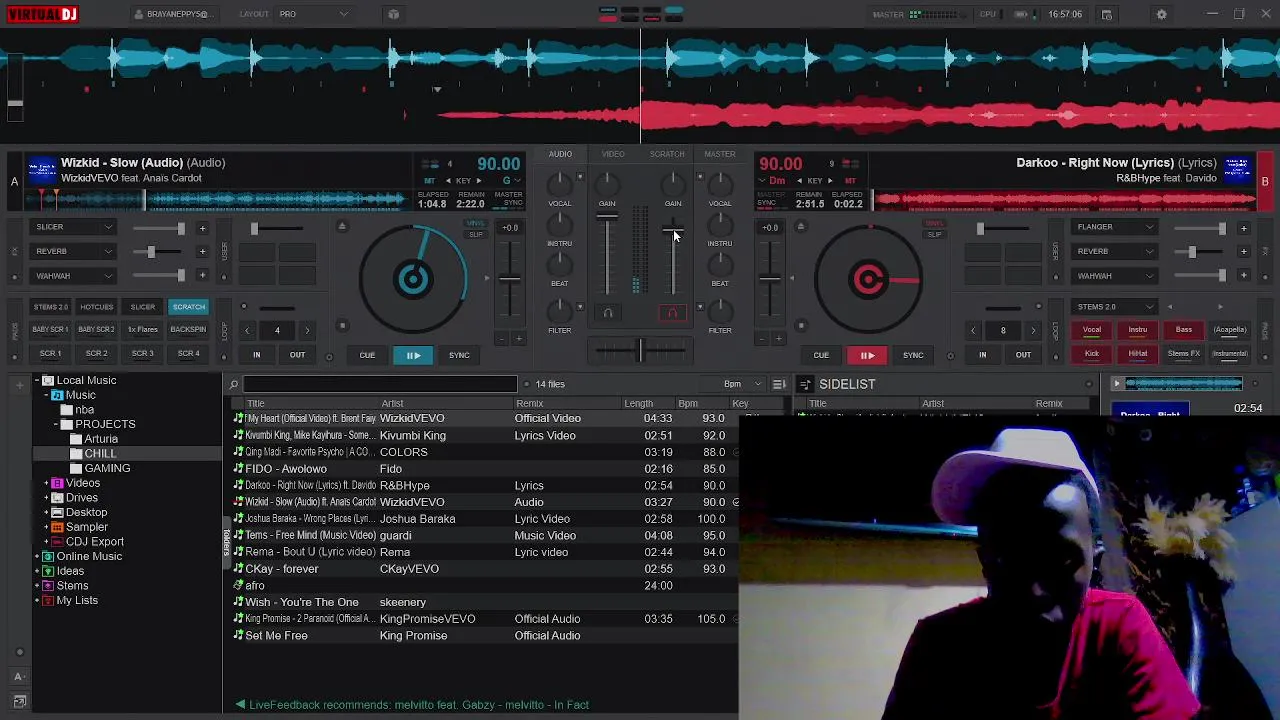Adjust deck A pitch fader
This screenshot has height=720, width=1280.
[509, 279]
